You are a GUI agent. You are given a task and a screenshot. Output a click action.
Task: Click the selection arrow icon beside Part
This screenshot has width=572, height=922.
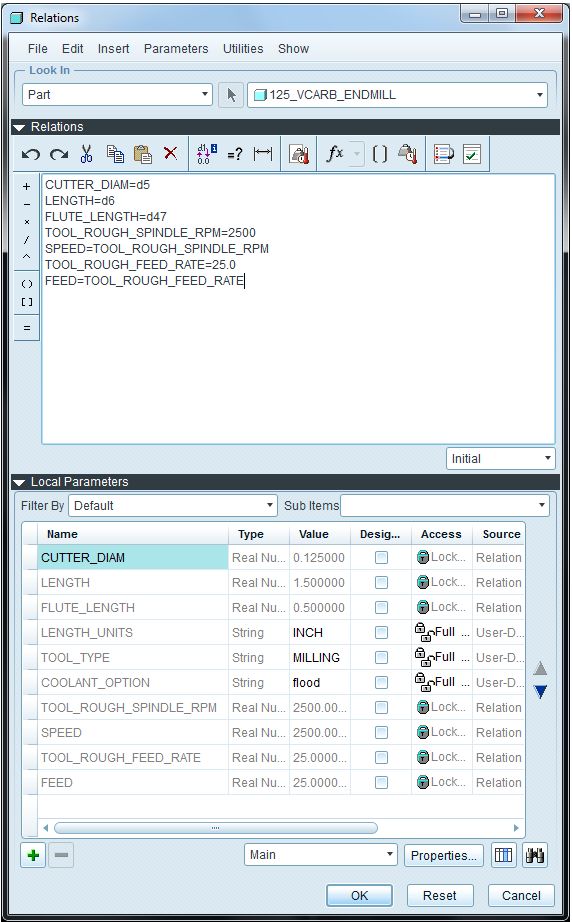point(231,95)
